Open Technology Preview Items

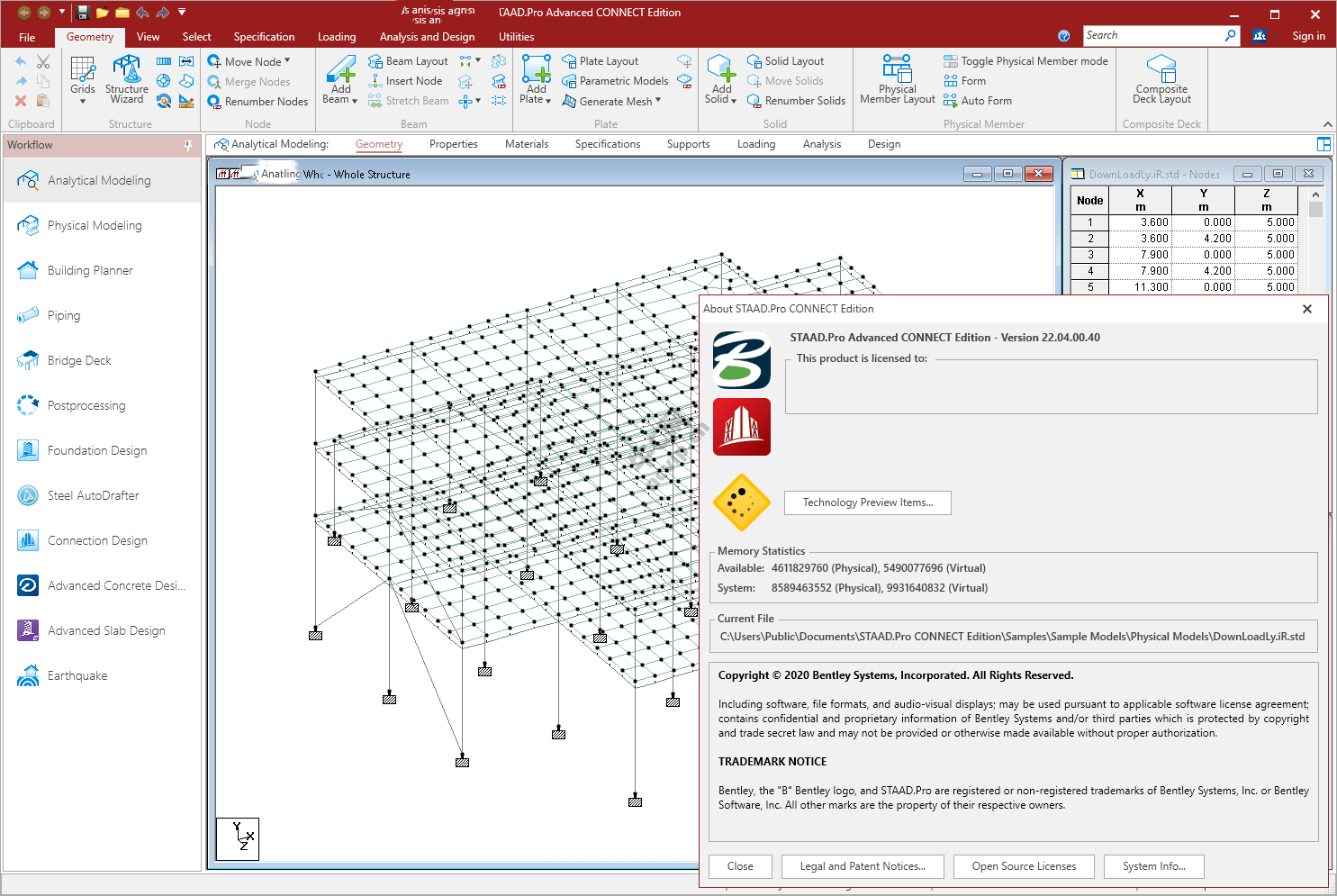coord(867,502)
